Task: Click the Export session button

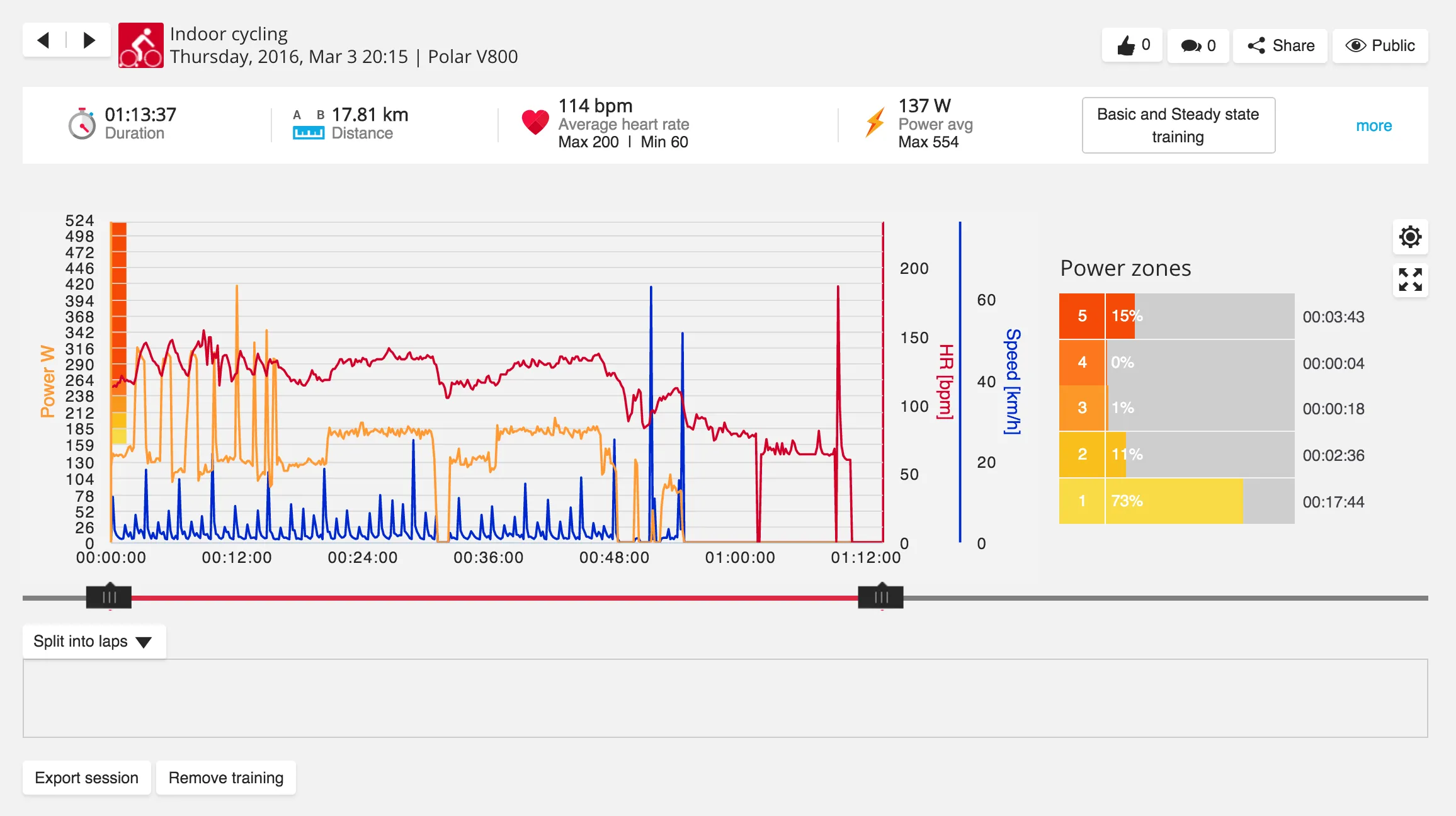Action: click(x=86, y=778)
